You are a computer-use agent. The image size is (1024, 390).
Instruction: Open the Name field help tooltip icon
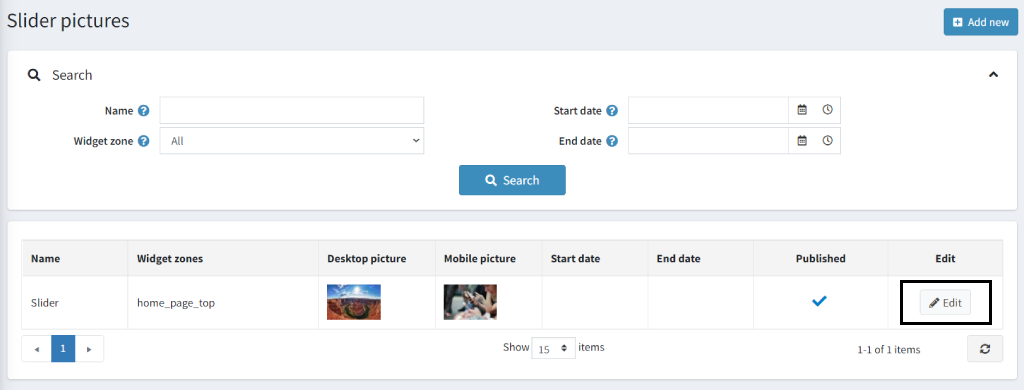[144, 110]
